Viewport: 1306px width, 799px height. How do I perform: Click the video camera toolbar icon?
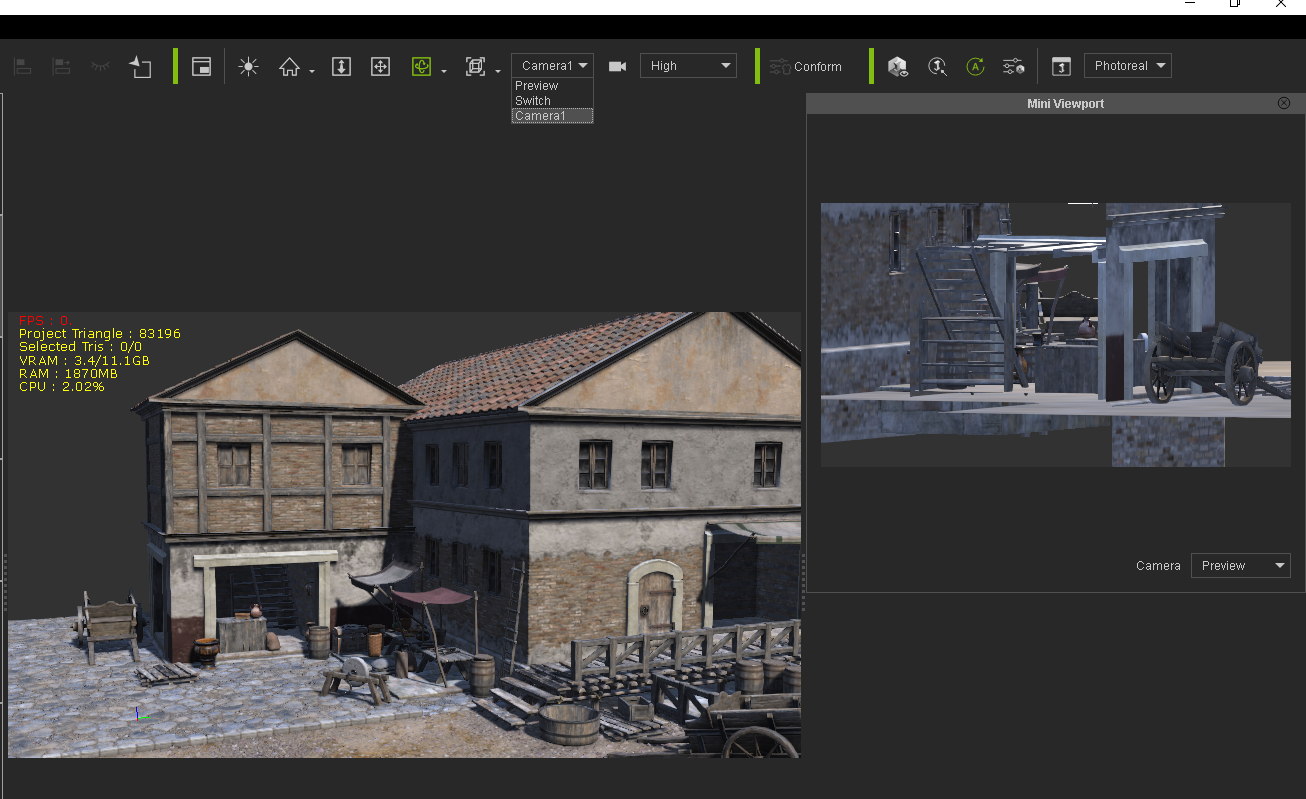pyautogui.click(x=617, y=67)
